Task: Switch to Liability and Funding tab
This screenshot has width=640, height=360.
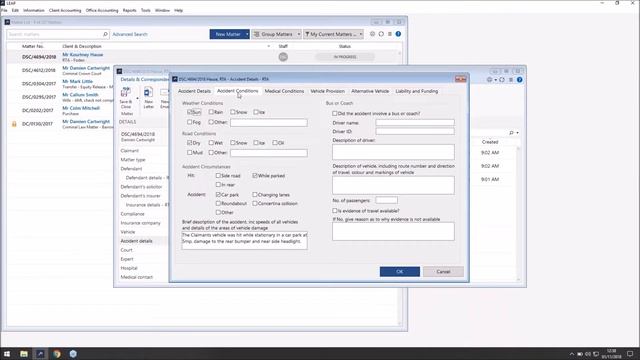Action: (417, 91)
